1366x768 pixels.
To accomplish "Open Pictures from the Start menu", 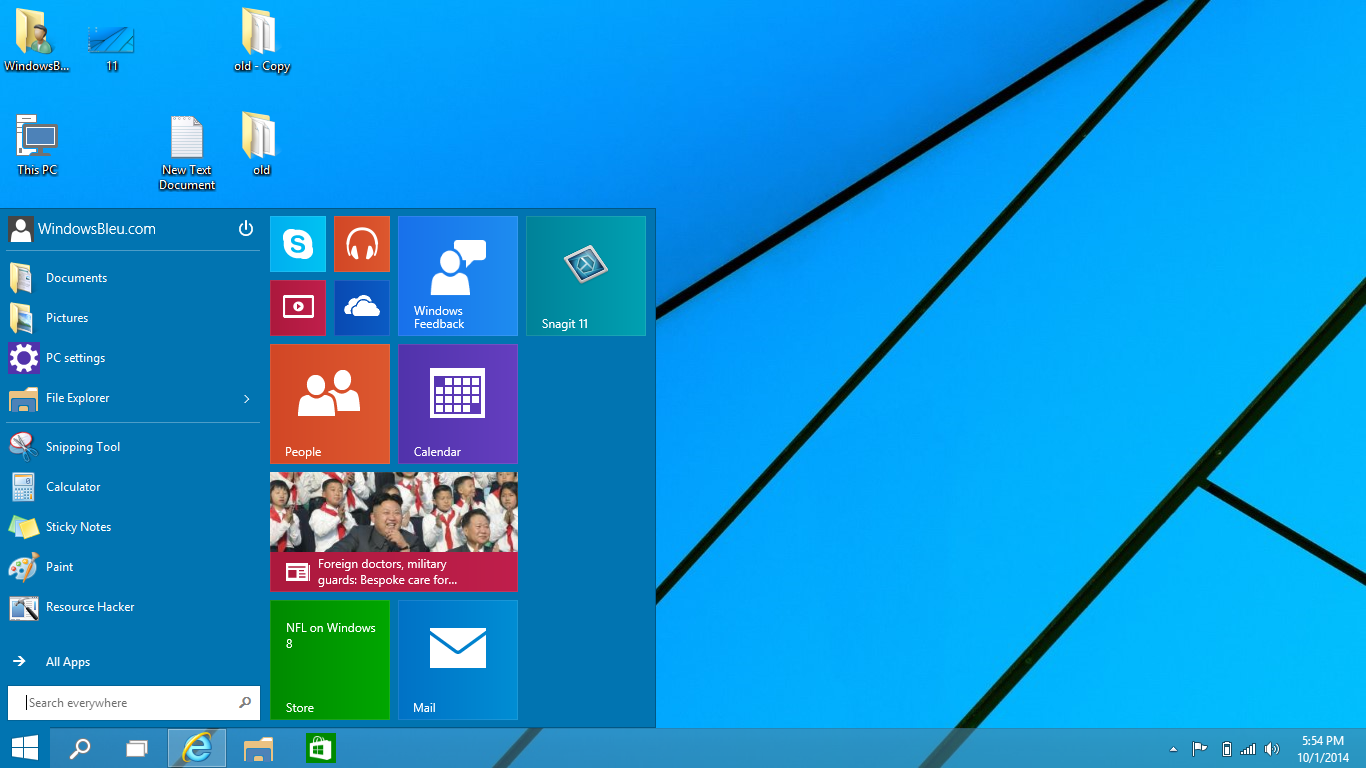I will [x=134, y=318].
